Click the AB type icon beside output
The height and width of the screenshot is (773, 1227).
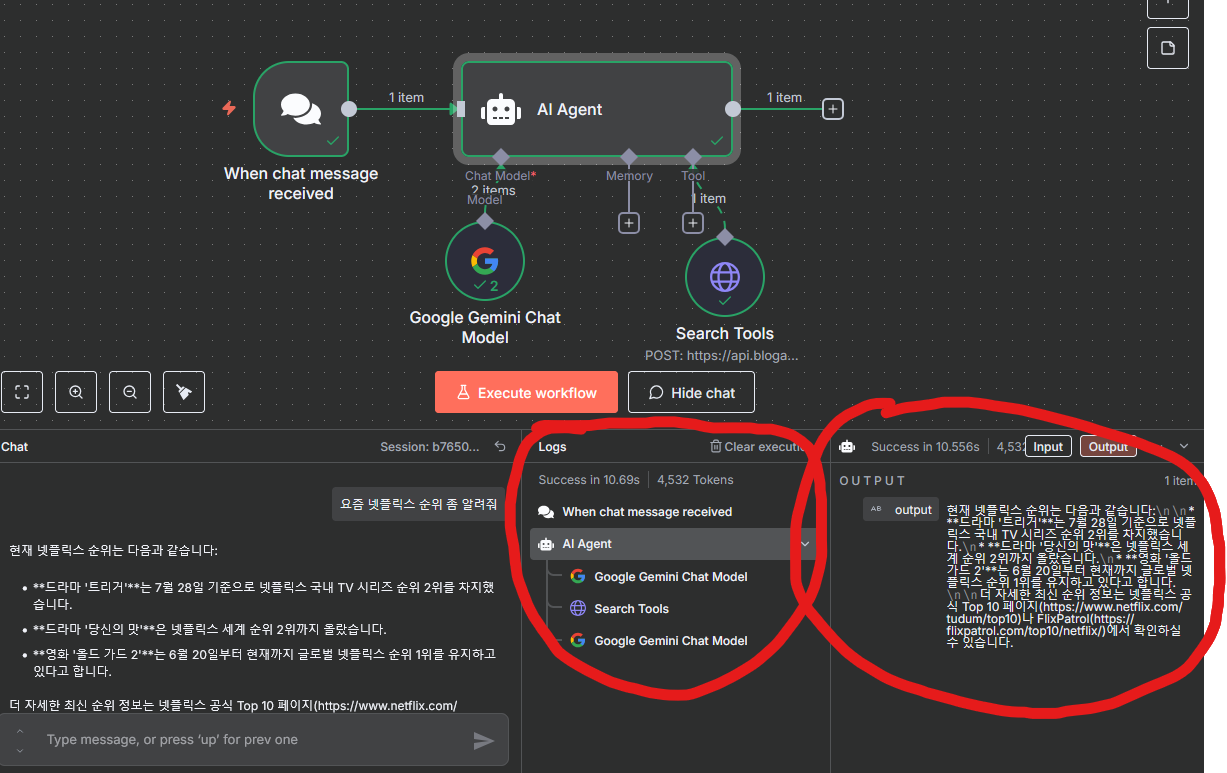877,509
